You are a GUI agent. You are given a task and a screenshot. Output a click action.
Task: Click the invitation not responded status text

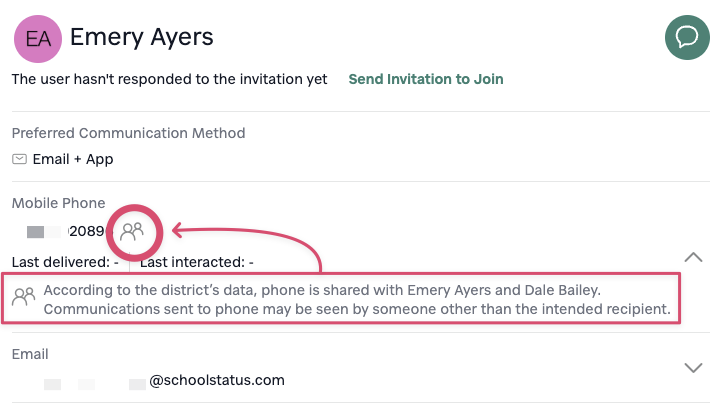point(169,79)
